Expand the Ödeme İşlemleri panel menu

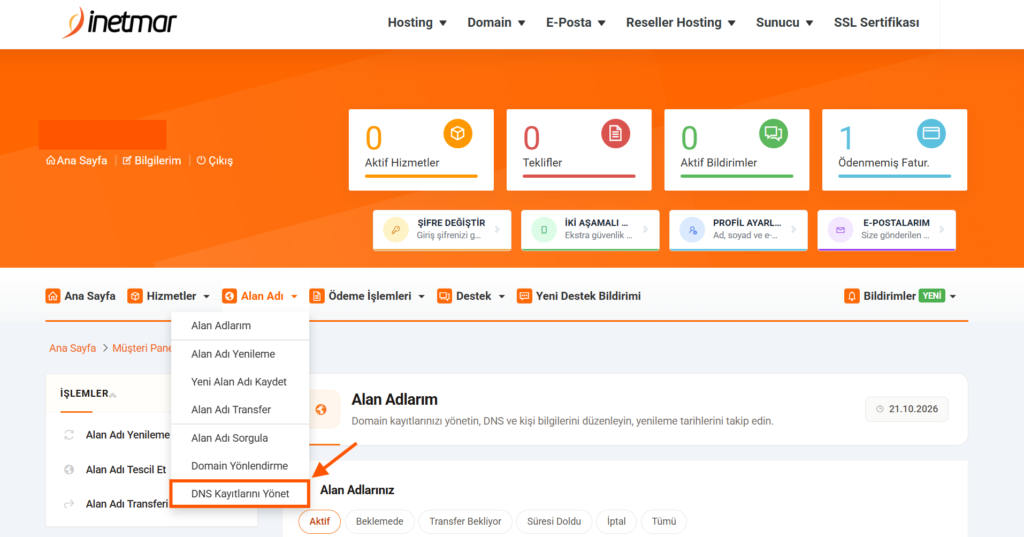click(421, 297)
